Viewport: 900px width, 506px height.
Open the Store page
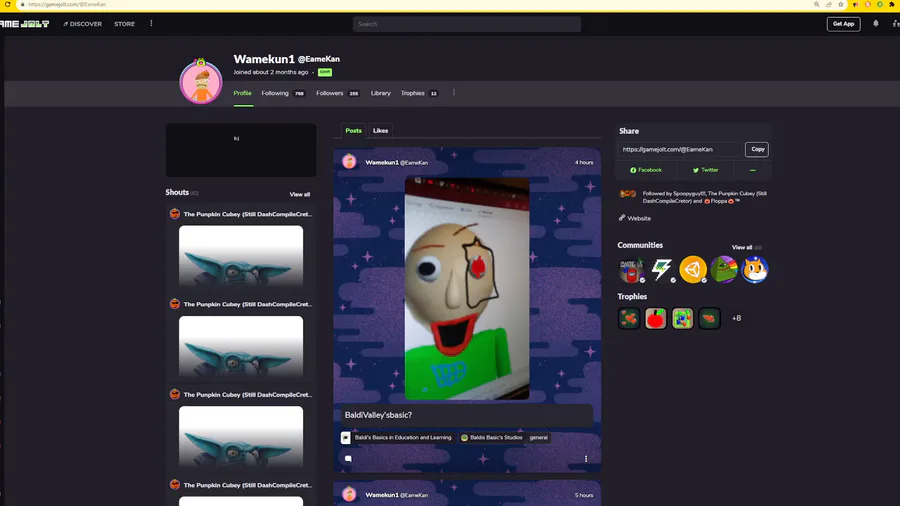(124, 24)
